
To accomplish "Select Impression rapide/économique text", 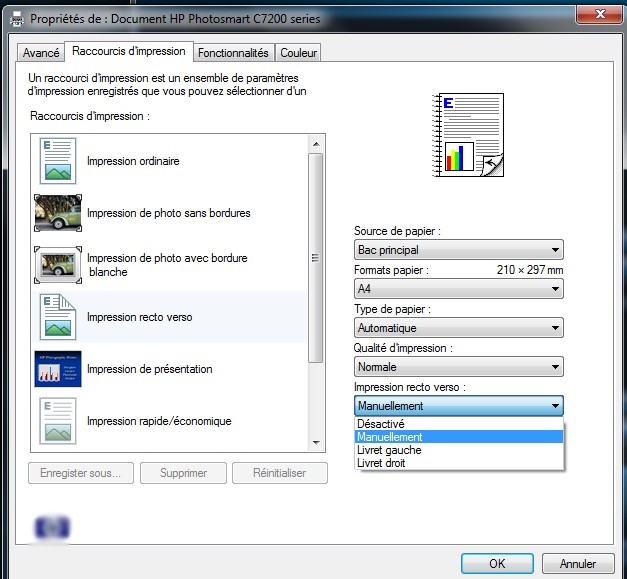I will (x=159, y=421).
